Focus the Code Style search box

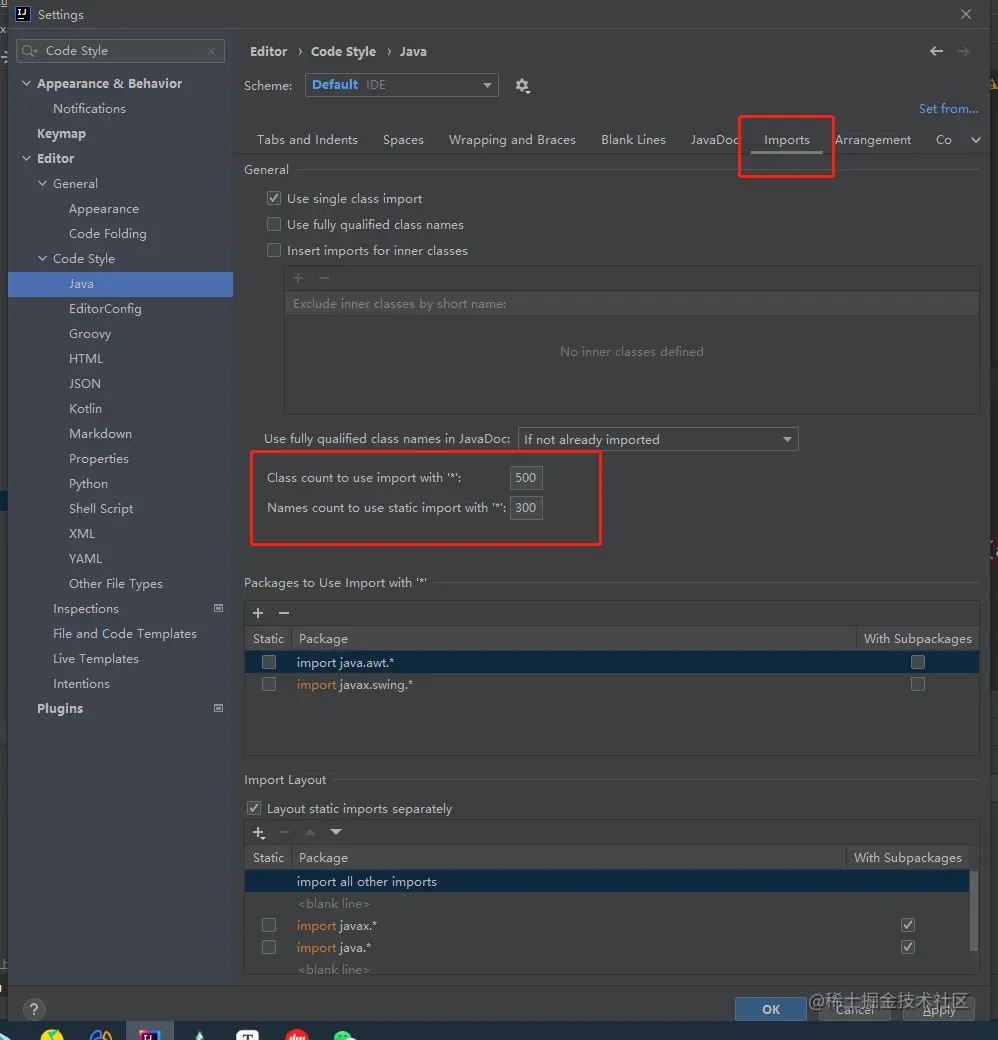[121, 51]
